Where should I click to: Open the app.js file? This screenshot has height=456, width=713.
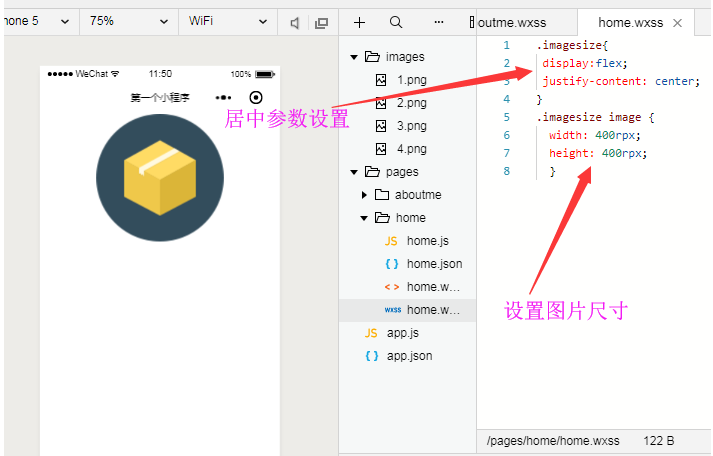pyautogui.click(x=402, y=333)
